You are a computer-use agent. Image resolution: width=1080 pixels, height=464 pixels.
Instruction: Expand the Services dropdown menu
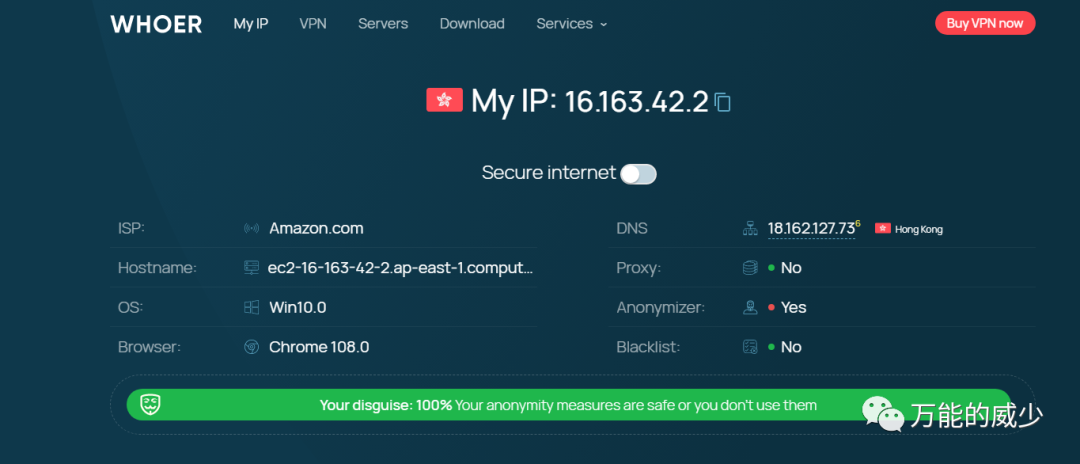click(572, 24)
